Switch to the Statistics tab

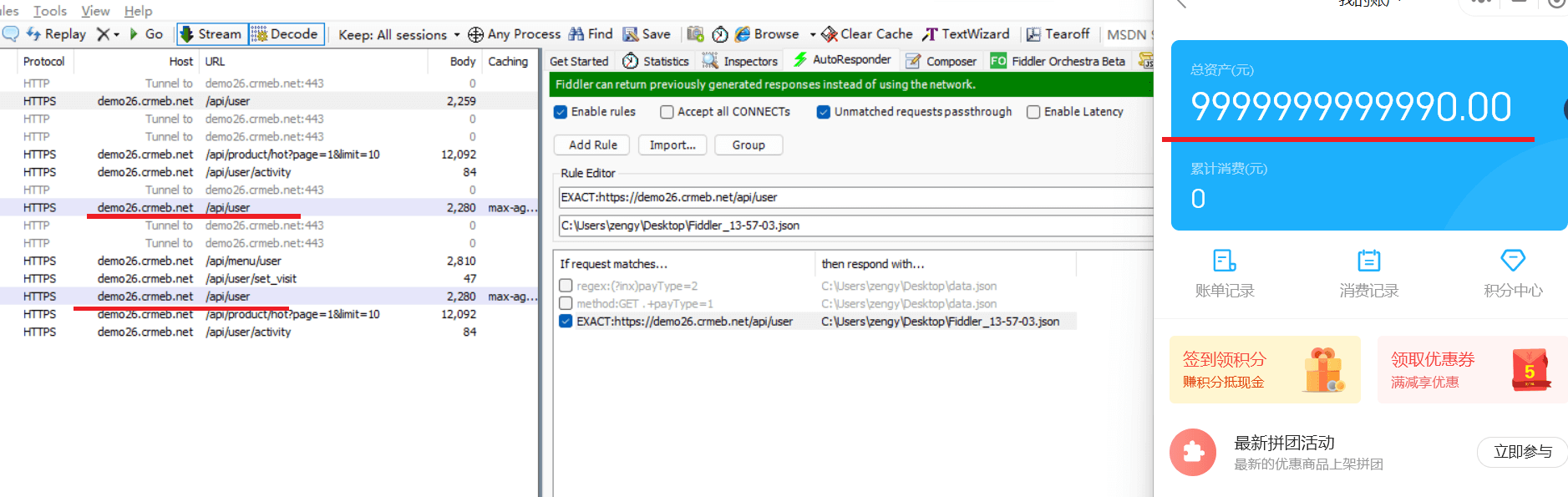[656, 61]
